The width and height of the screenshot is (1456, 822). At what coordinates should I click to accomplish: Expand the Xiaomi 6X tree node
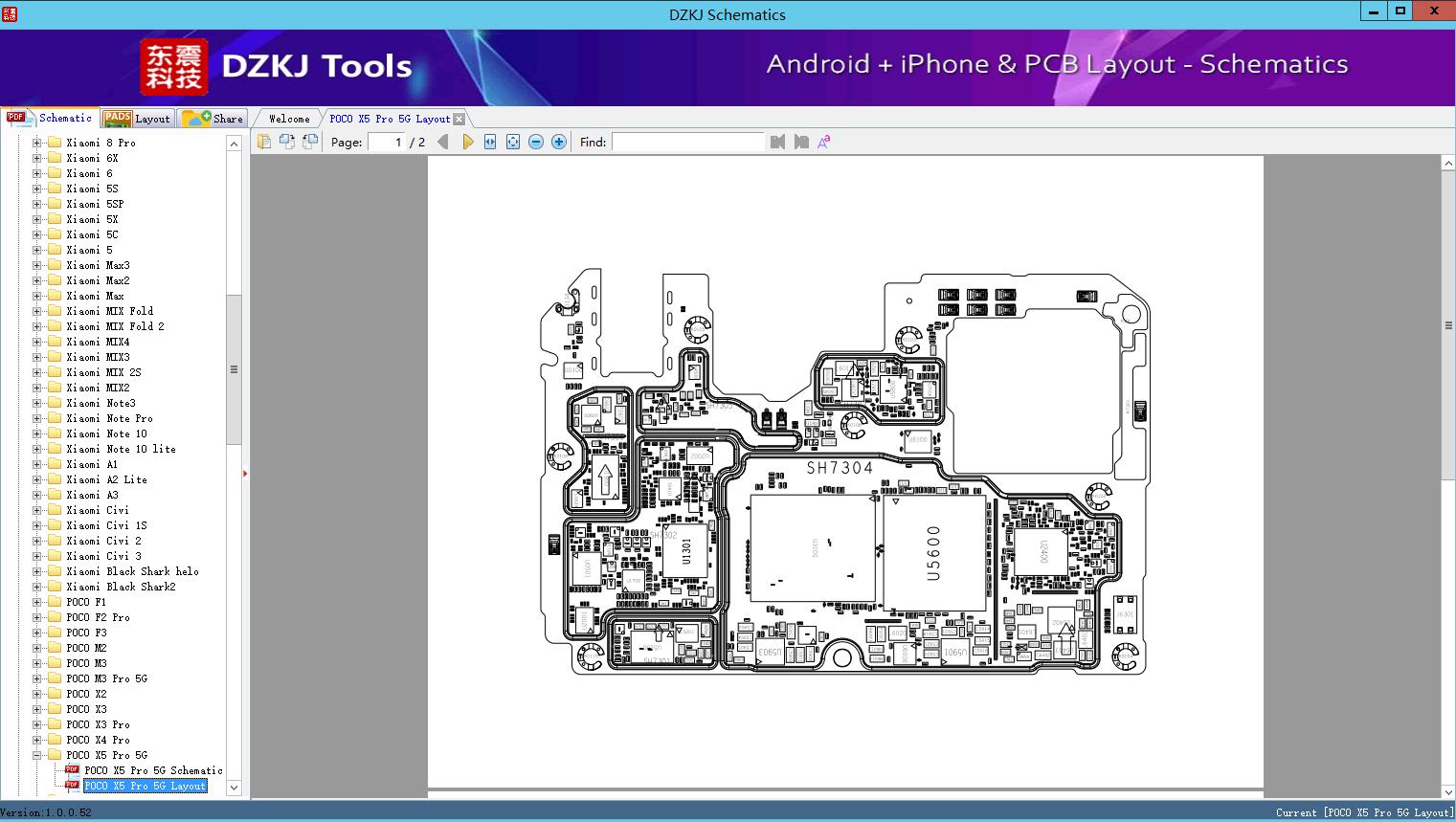(37, 158)
